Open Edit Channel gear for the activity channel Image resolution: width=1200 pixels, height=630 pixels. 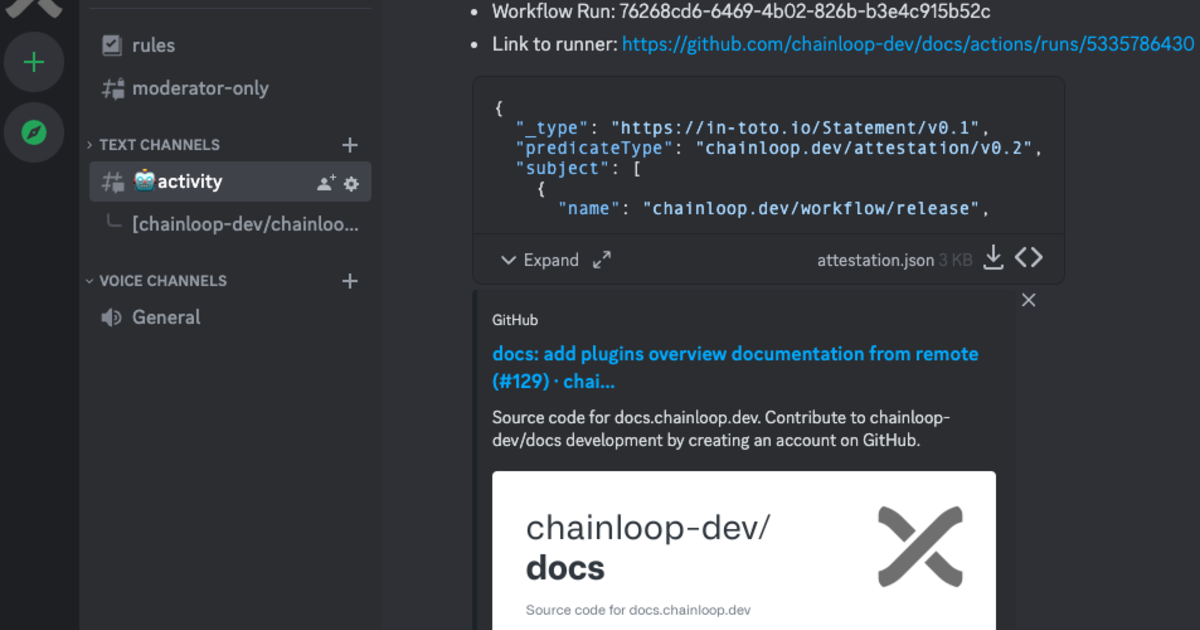coord(352,183)
